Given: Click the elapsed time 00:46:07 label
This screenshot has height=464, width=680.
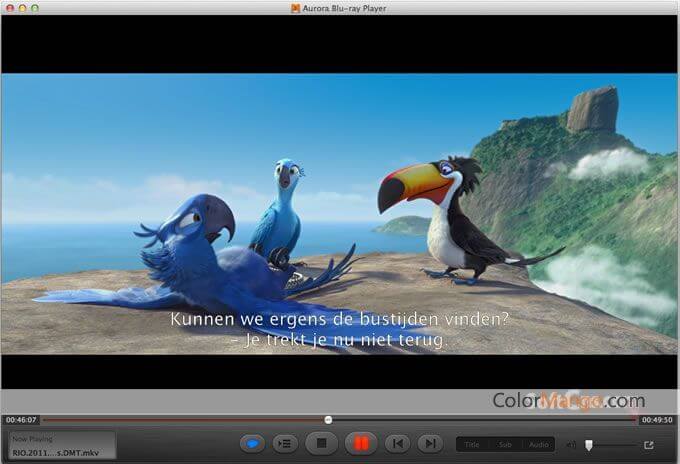Looking at the screenshot, I should 19,420.
